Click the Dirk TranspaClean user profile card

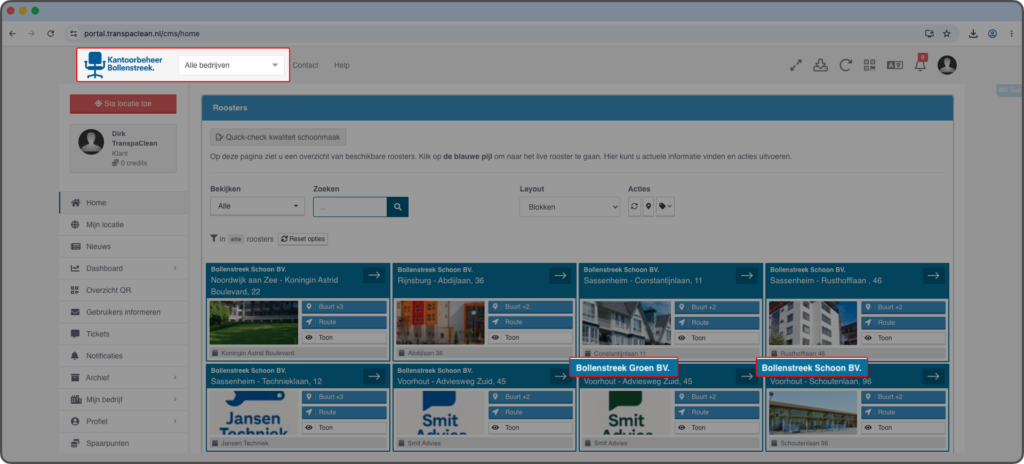123,148
